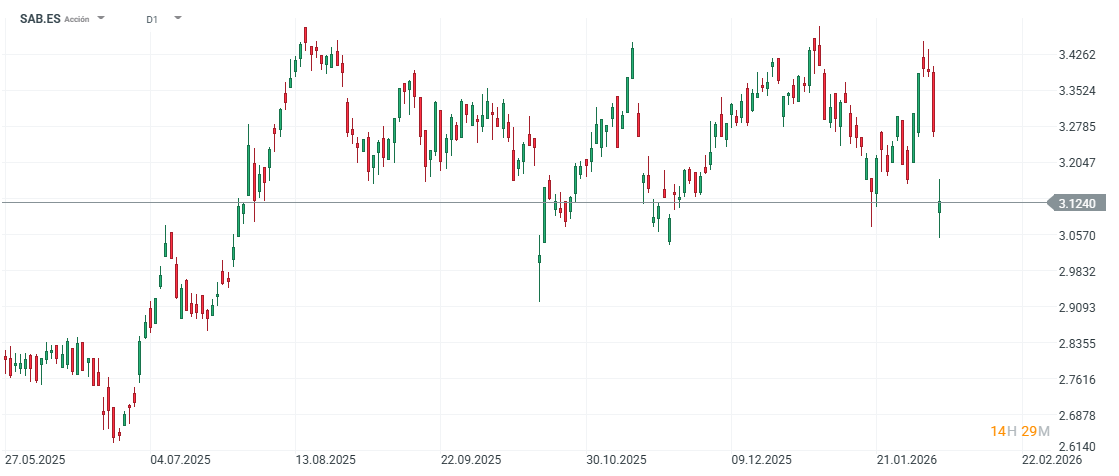1119x476 pixels.
Task: Click the D1 timeframe label
Action: [x=151, y=19]
